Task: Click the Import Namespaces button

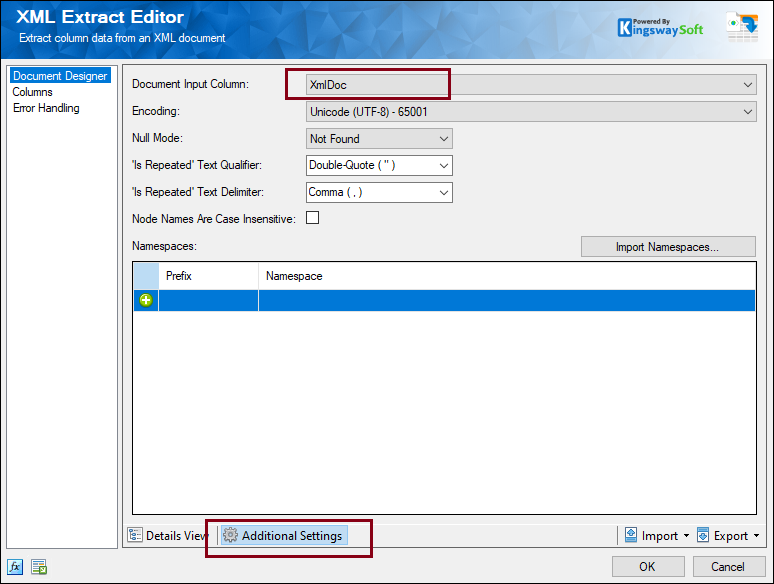Action: coord(668,246)
